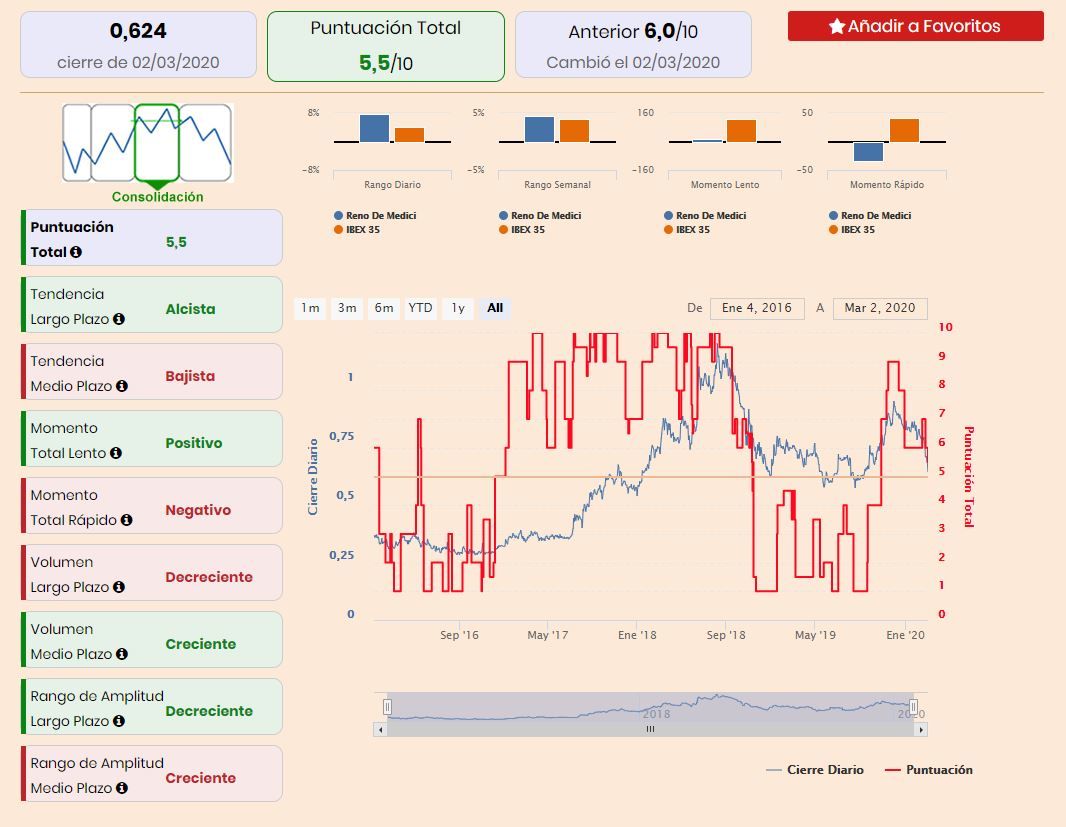Click info icon next to Puntuación Total
Viewport: 1066px width, 827px height.
click(76, 253)
